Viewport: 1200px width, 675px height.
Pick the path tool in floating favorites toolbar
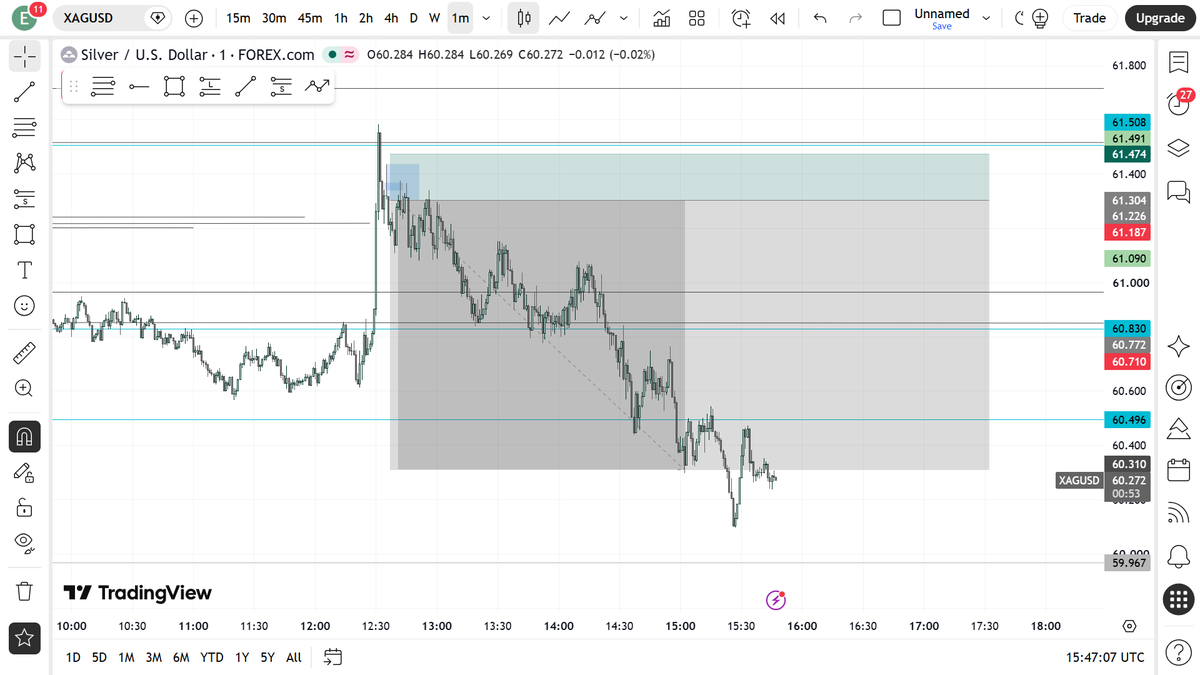pyautogui.click(x=317, y=87)
